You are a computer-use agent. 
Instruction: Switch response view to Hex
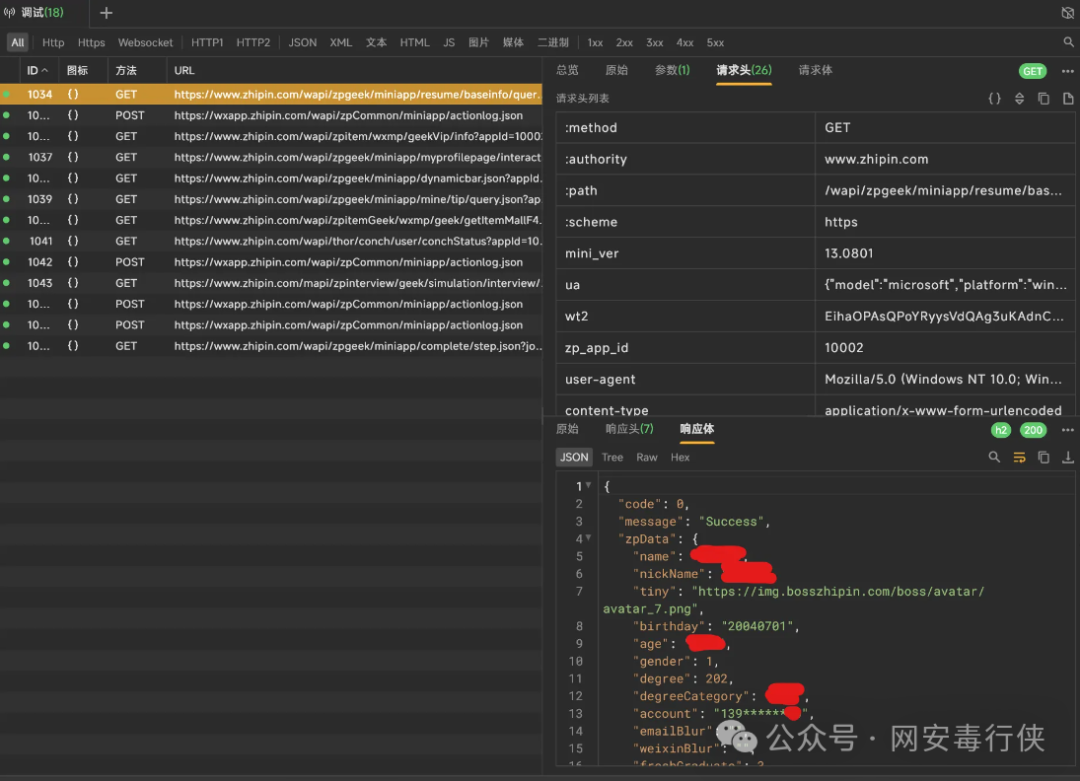click(680, 457)
